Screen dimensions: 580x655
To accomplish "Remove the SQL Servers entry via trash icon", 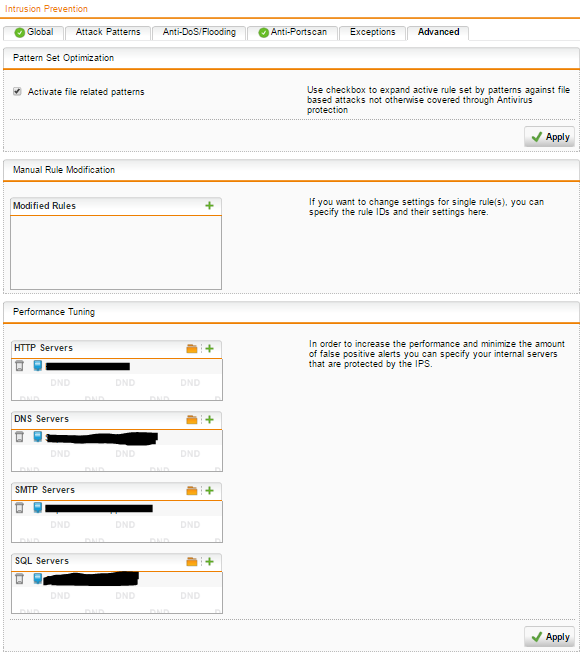I will coord(19,579).
